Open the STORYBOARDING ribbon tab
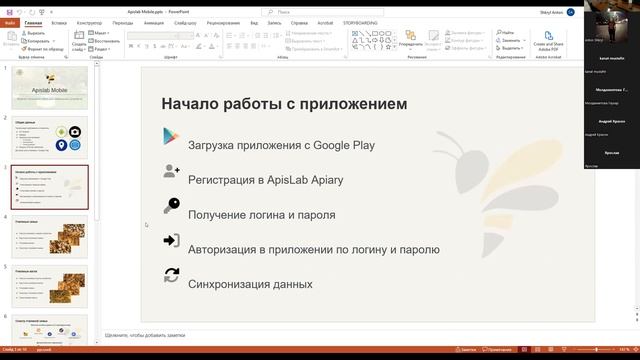The width and height of the screenshot is (640, 360). pos(360,23)
